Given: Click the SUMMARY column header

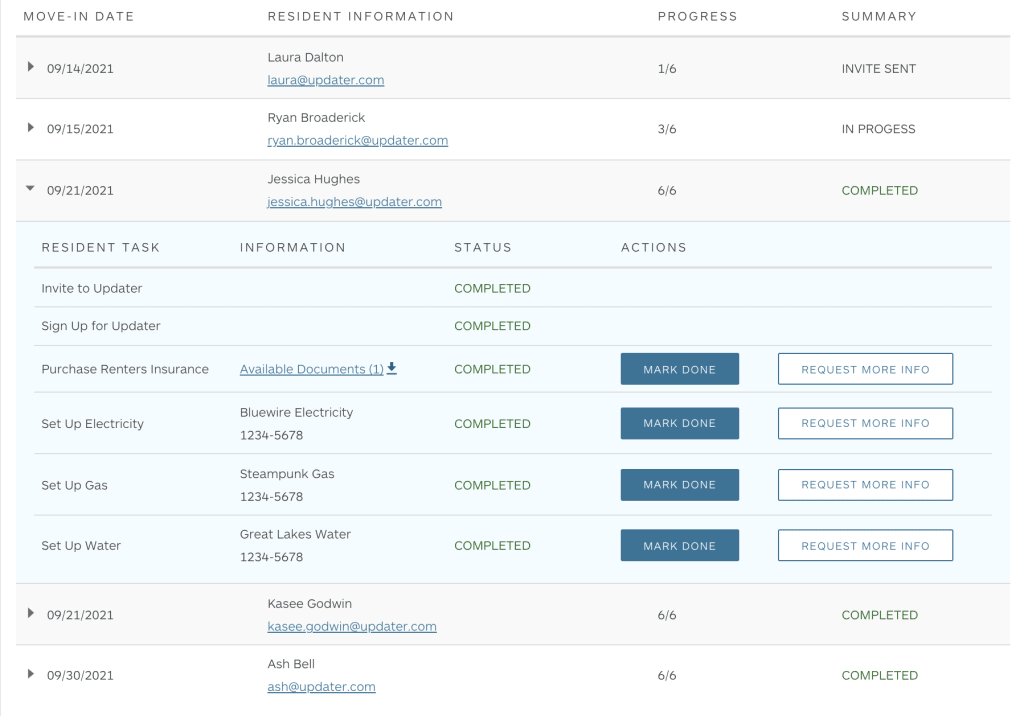Looking at the screenshot, I should [x=879, y=16].
